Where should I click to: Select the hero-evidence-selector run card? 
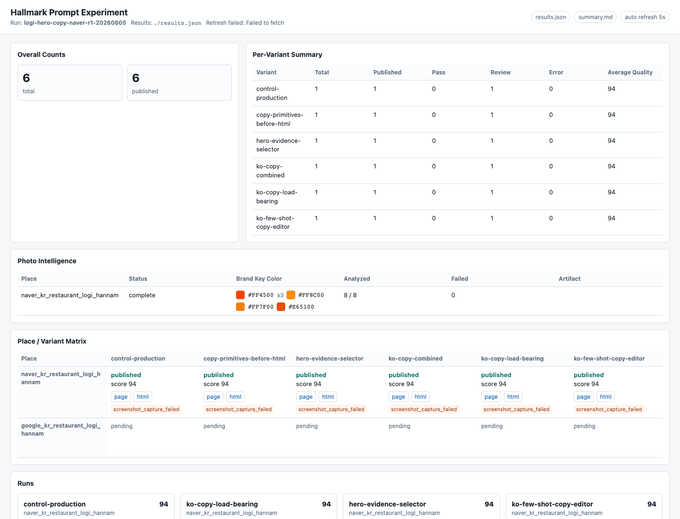coord(421,506)
